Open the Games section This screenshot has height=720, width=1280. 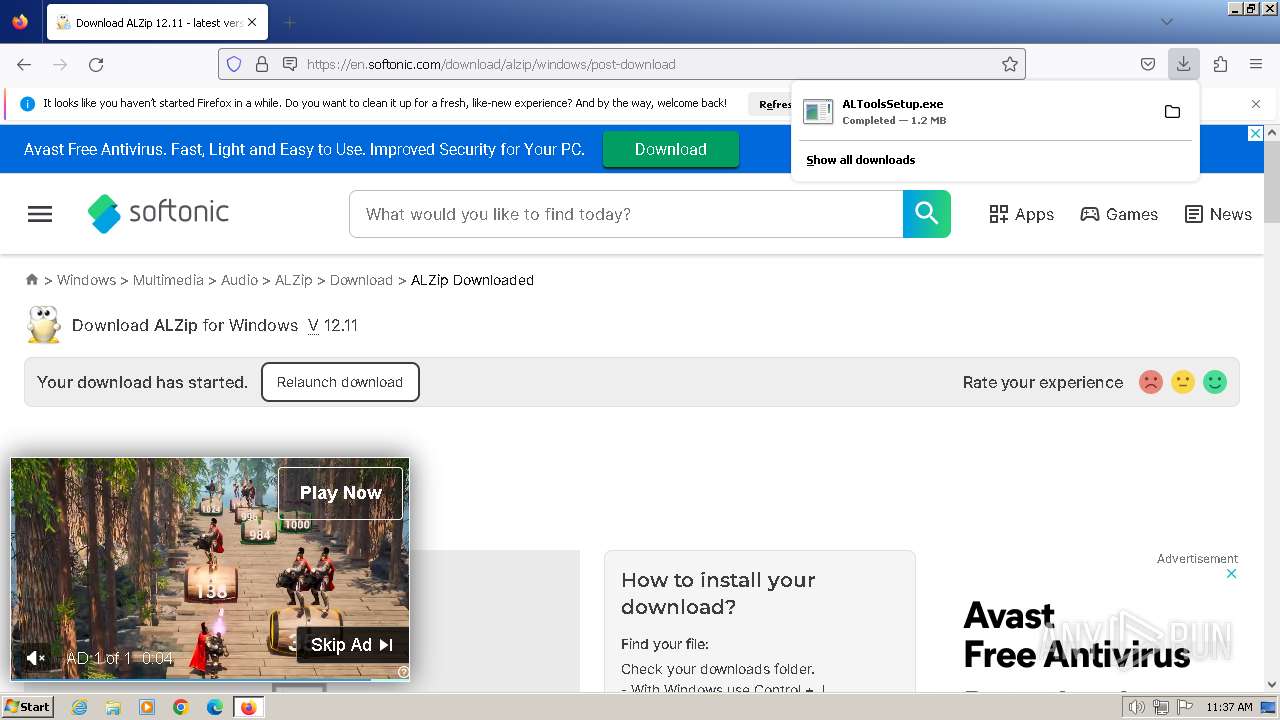tap(1119, 214)
